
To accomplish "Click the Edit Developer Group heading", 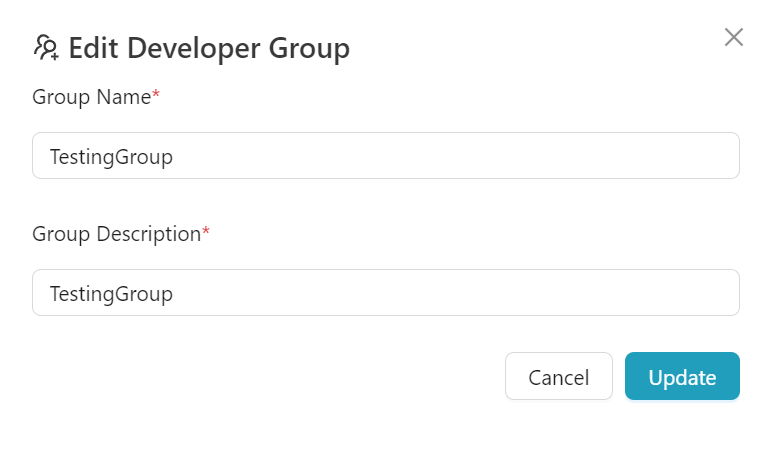I will (209, 48).
